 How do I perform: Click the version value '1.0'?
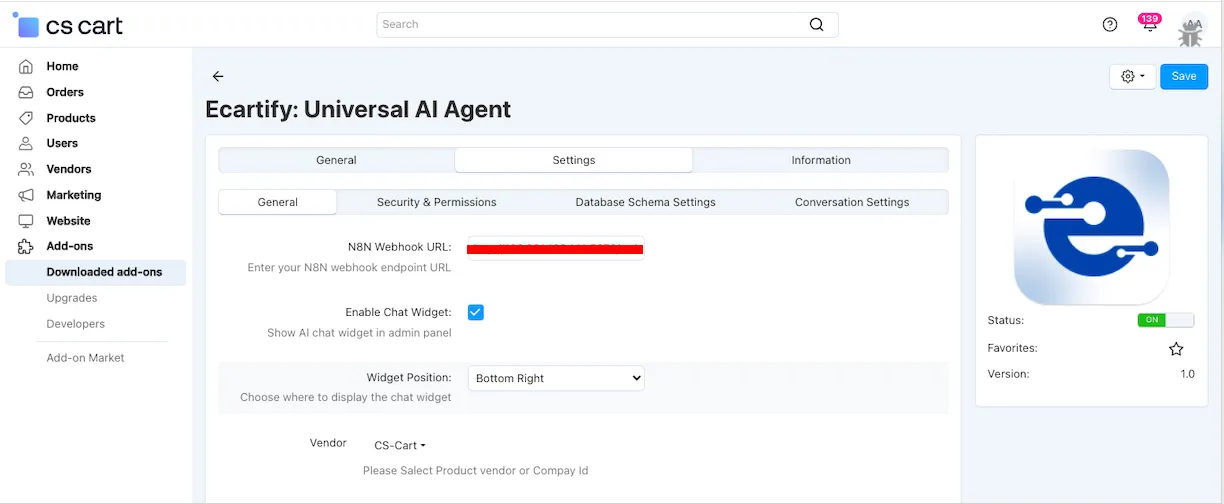pos(1187,374)
